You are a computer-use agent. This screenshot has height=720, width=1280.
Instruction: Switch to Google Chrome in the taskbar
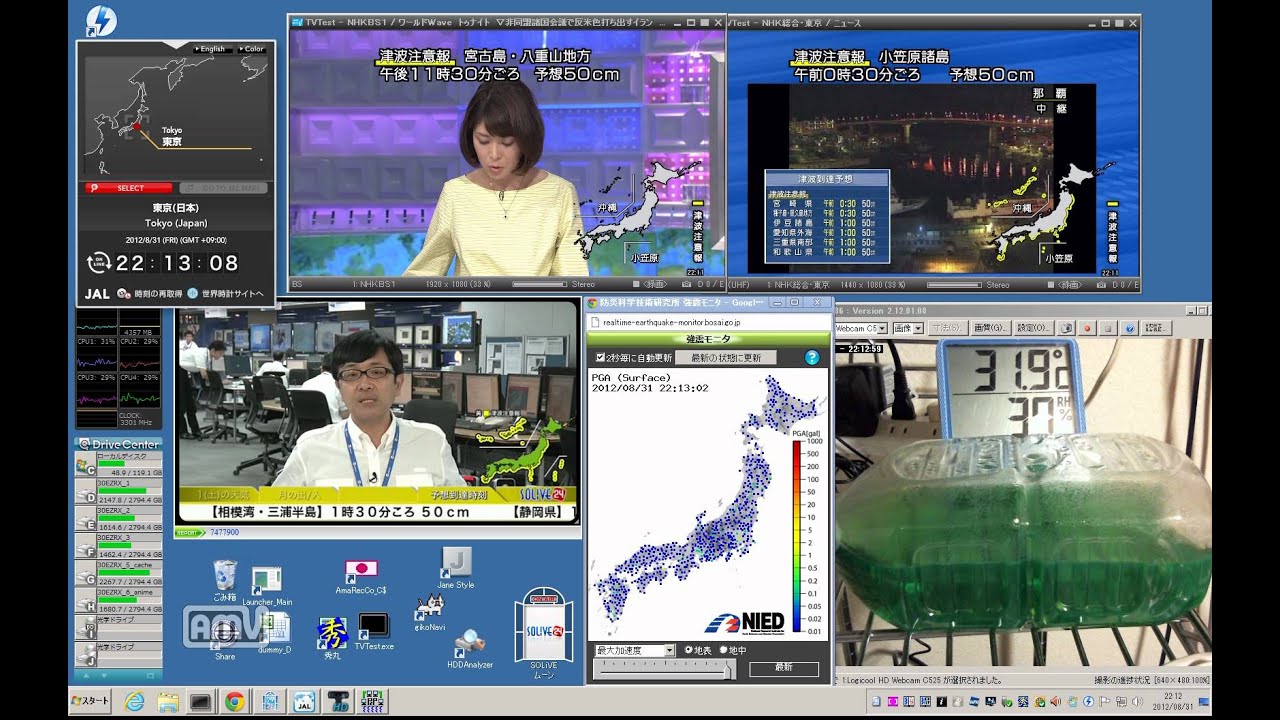(x=235, y=701)
